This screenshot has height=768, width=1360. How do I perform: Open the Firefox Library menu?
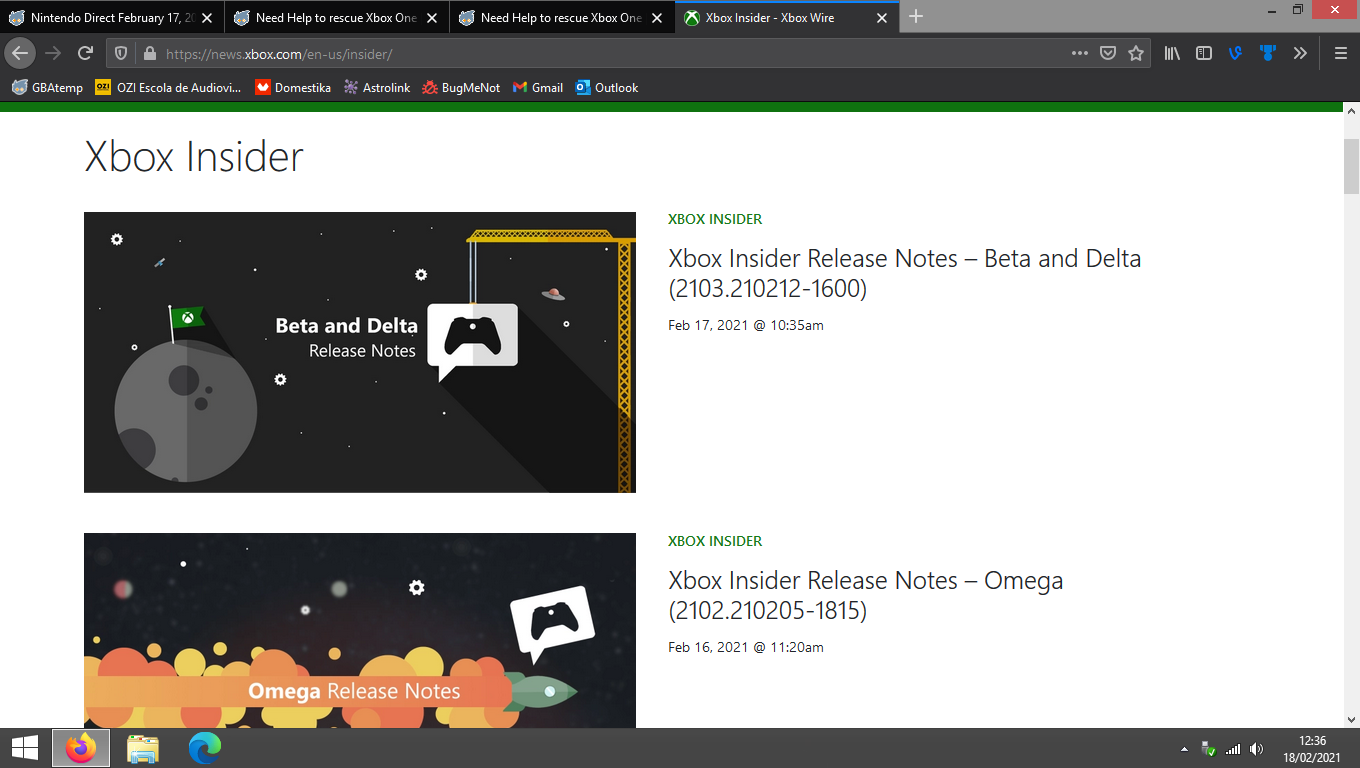(x=1172, y=54)
